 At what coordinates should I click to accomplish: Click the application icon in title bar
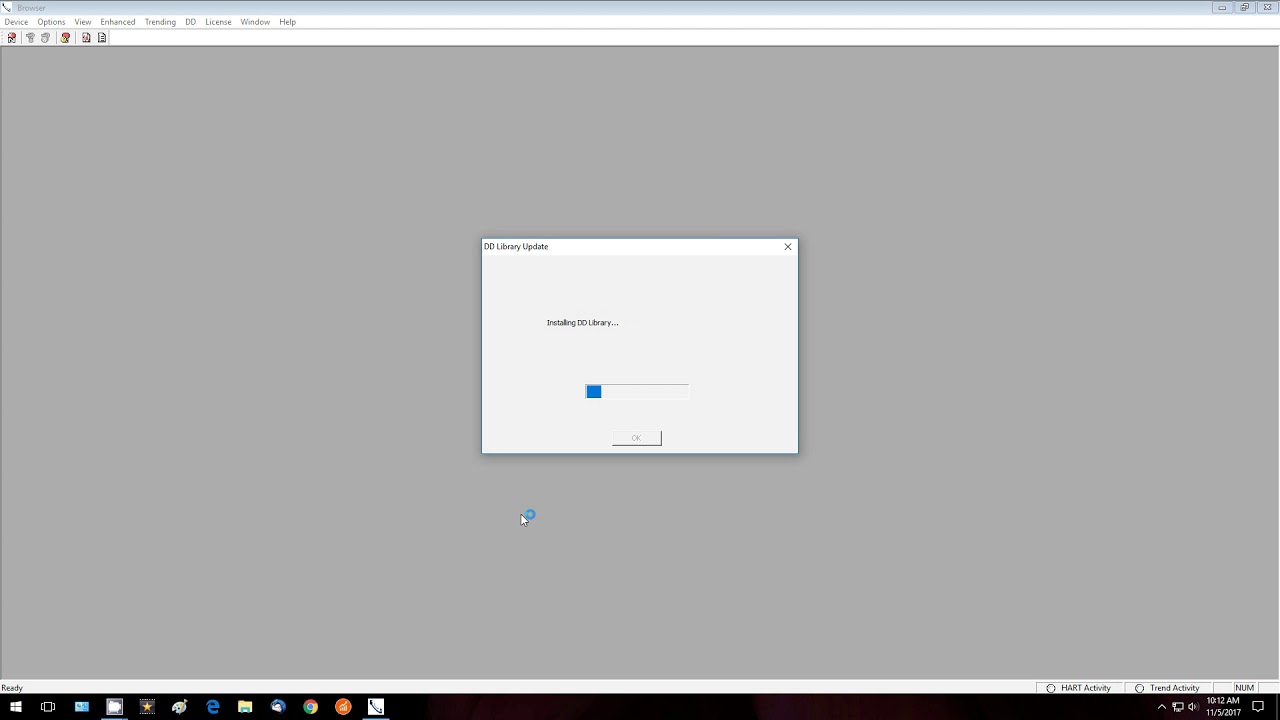[x=7, y=7]
